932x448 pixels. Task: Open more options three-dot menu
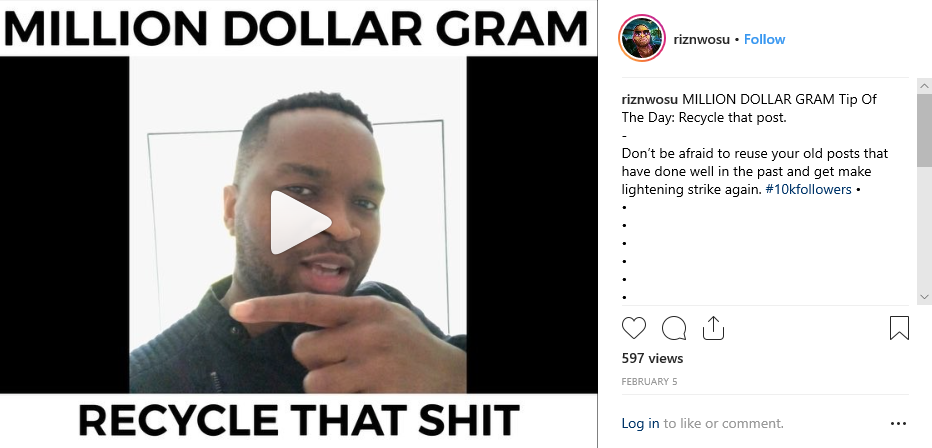(x=899, y=424)
